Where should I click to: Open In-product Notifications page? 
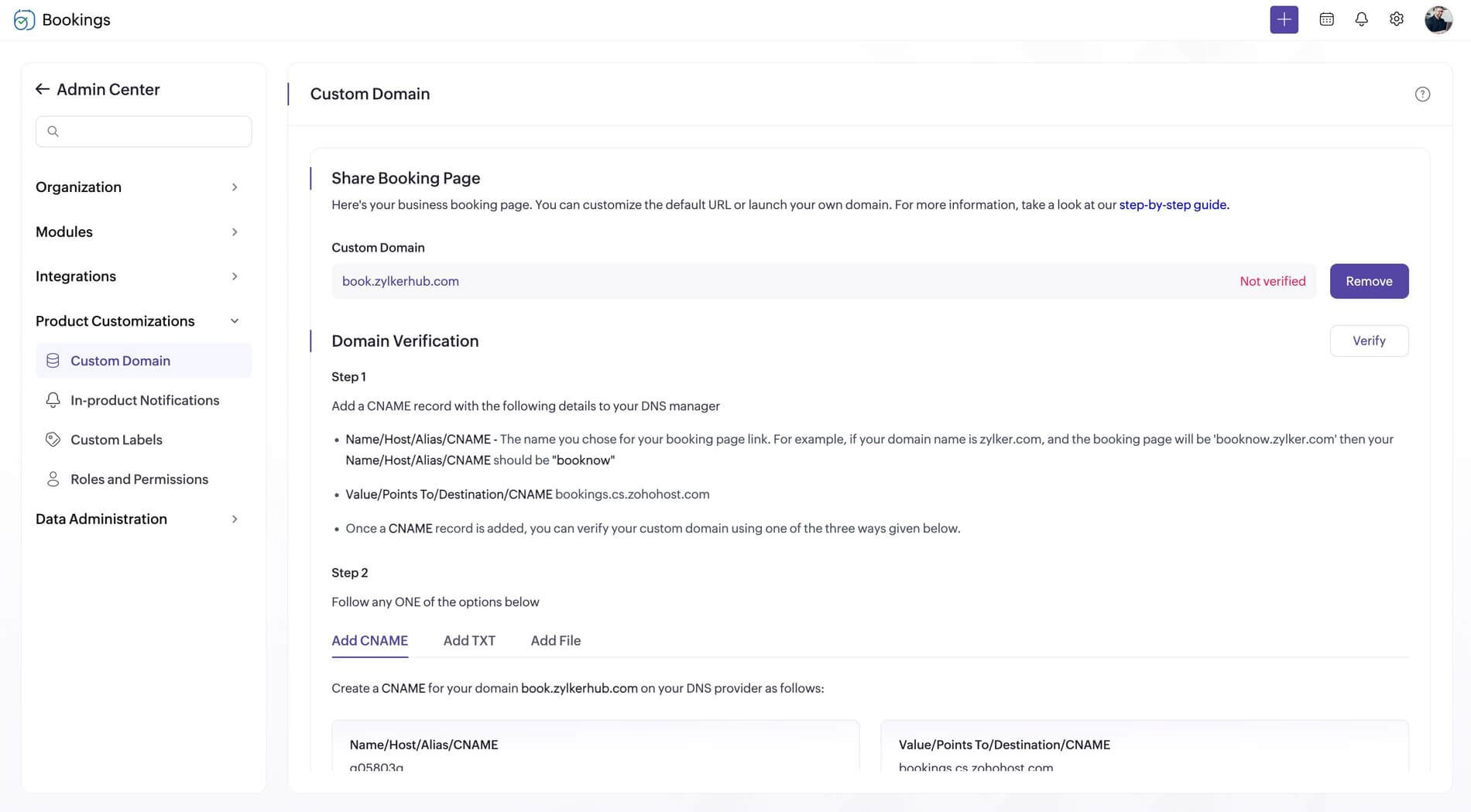tap(145, 400)
